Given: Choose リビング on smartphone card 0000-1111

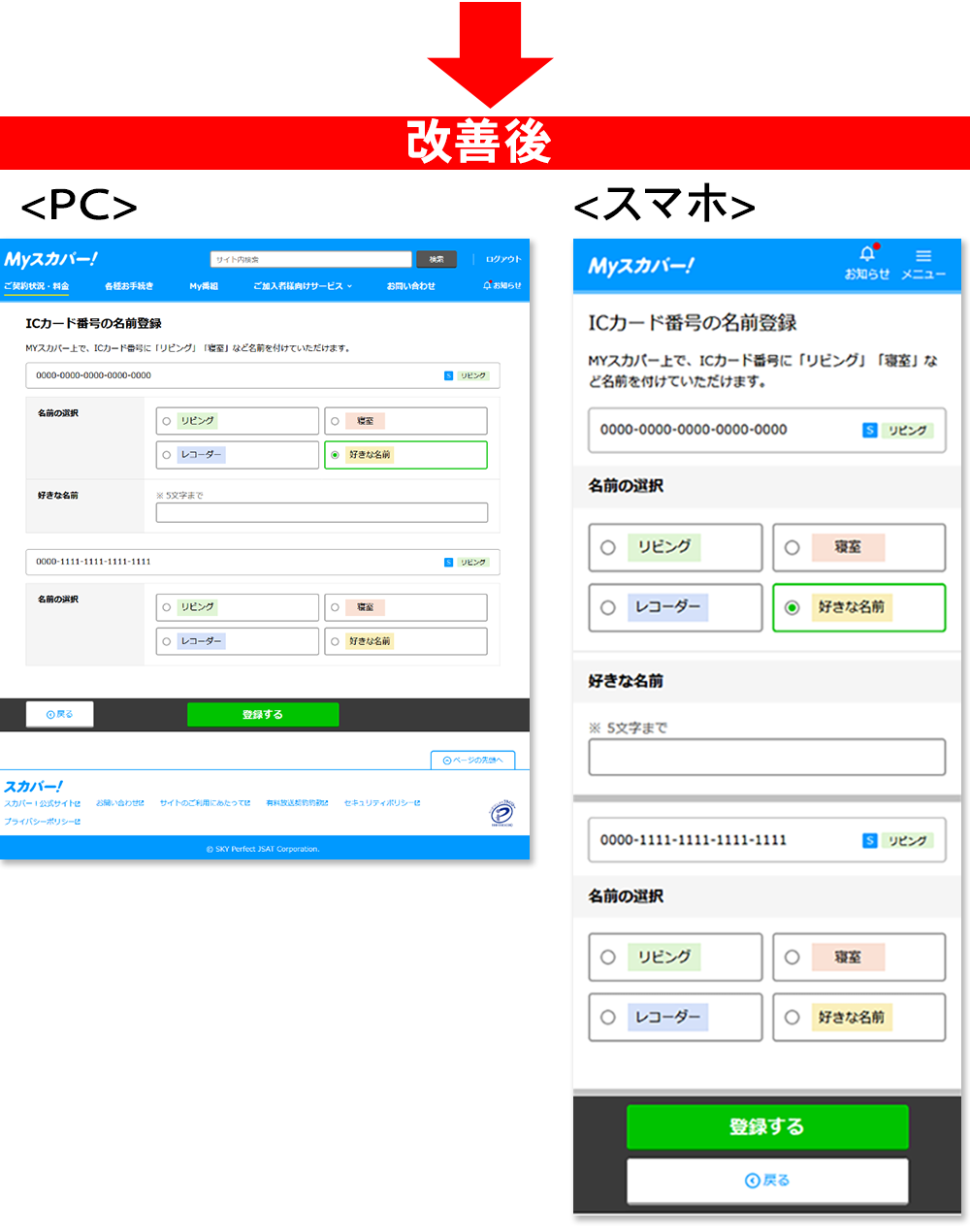Looking at the screenshot, I should click(x=675, y=957).
